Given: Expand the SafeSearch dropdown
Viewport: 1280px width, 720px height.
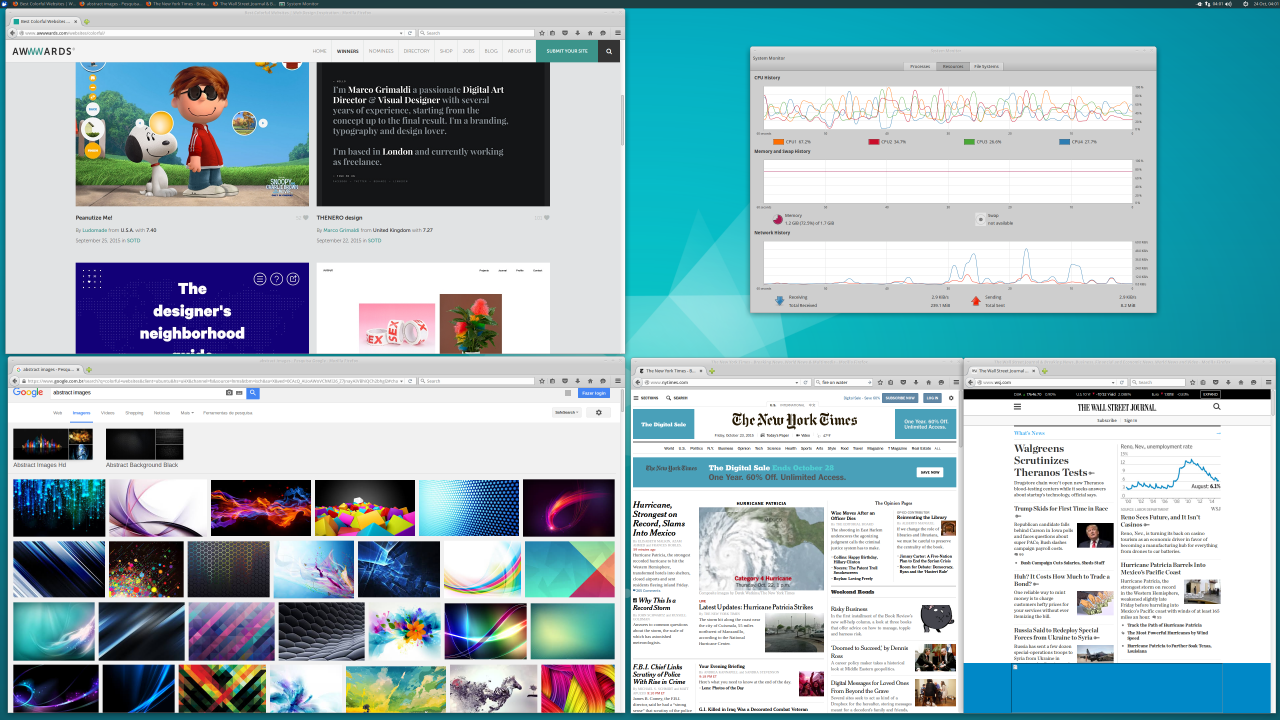Looking at the screenshot, I should point(566,412).
